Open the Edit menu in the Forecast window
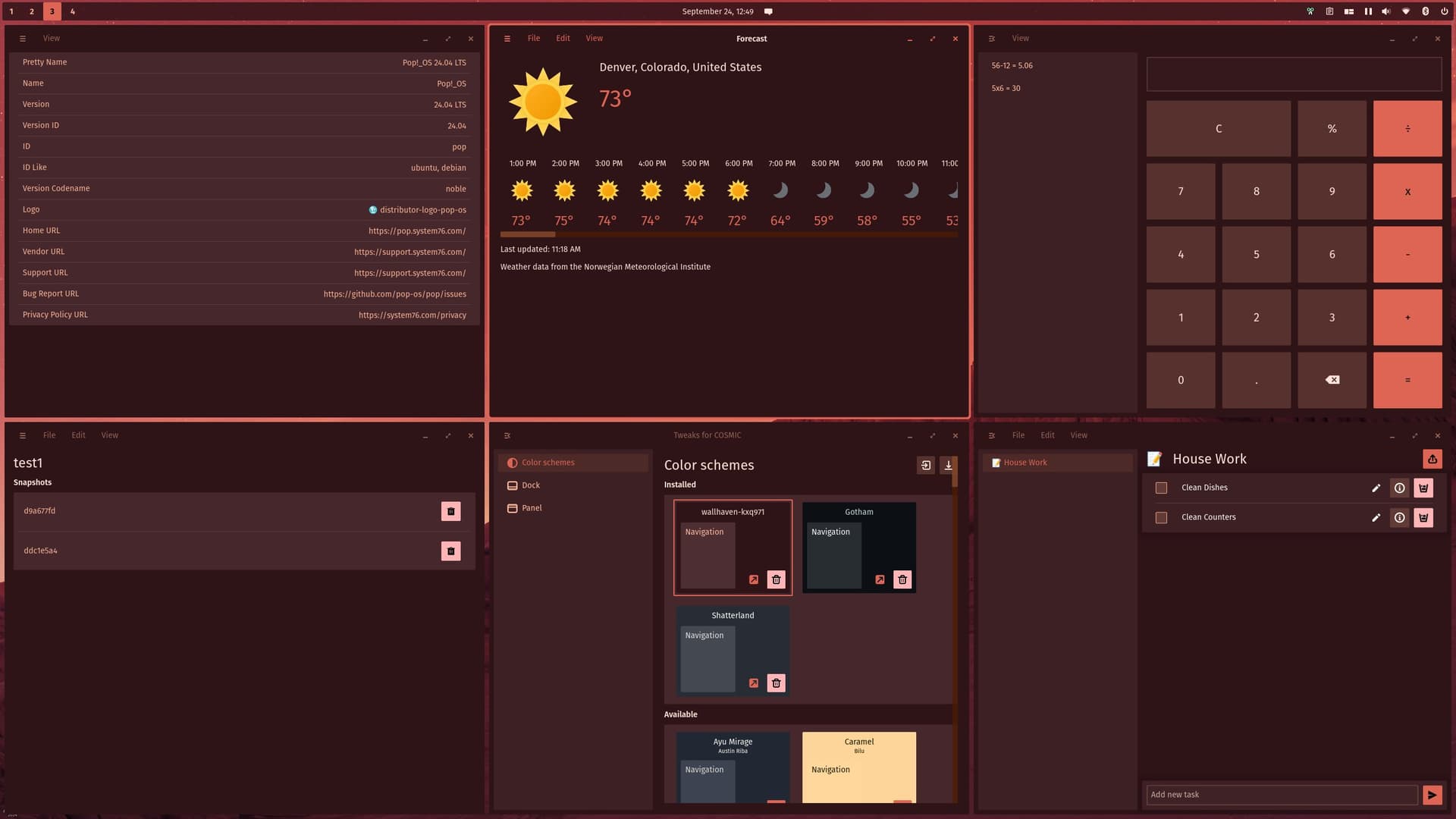 (563, 39)
